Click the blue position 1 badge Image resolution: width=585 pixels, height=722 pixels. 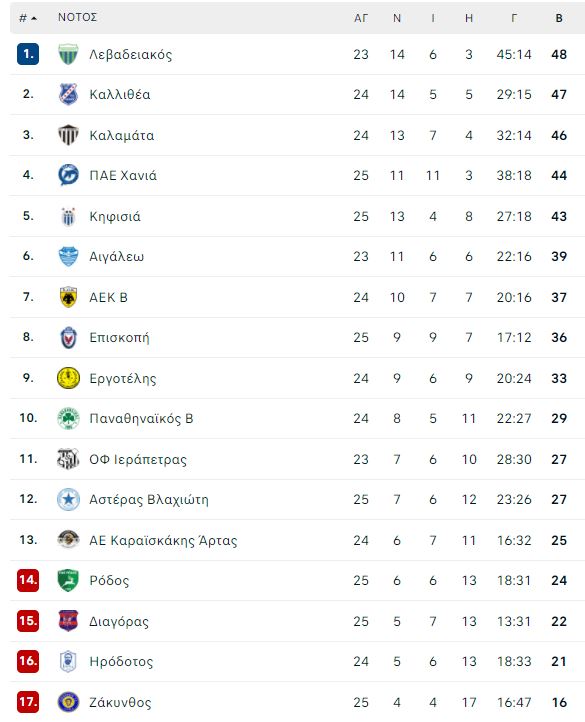pyautogui.click(x=28, y=54)
